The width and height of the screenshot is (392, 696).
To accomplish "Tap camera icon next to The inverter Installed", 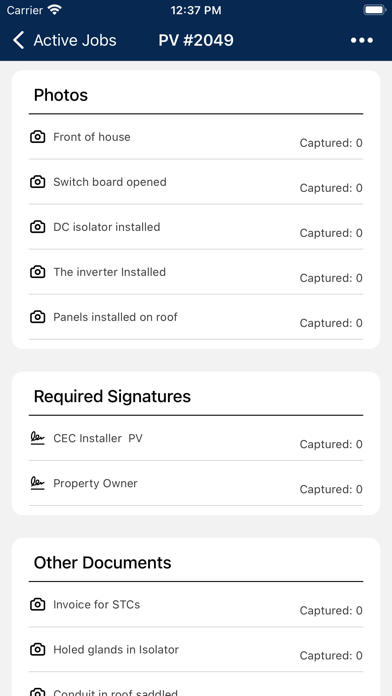I will 38,272.
